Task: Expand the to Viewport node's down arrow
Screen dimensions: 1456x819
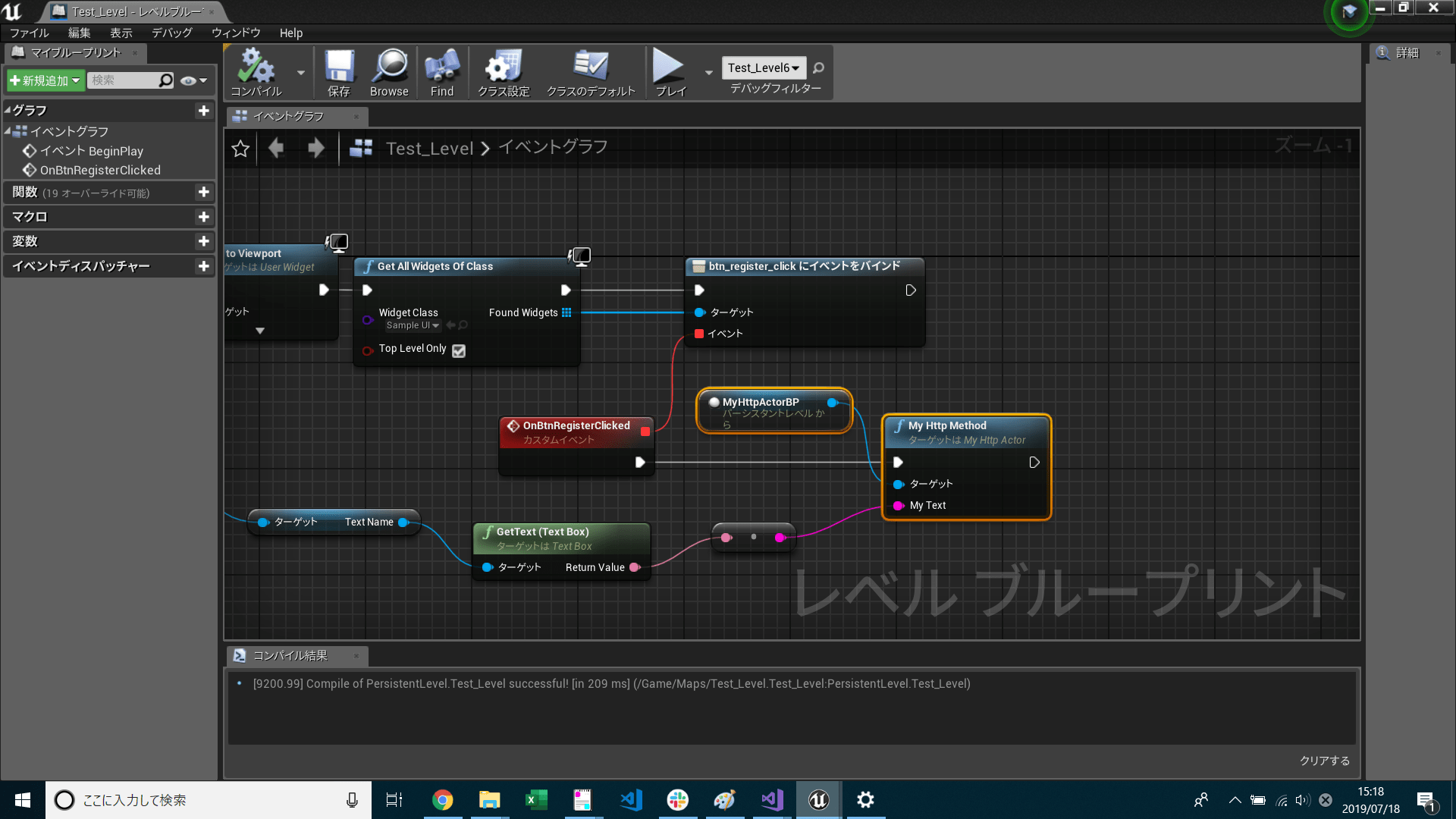Action: click(x=260, y=331)
